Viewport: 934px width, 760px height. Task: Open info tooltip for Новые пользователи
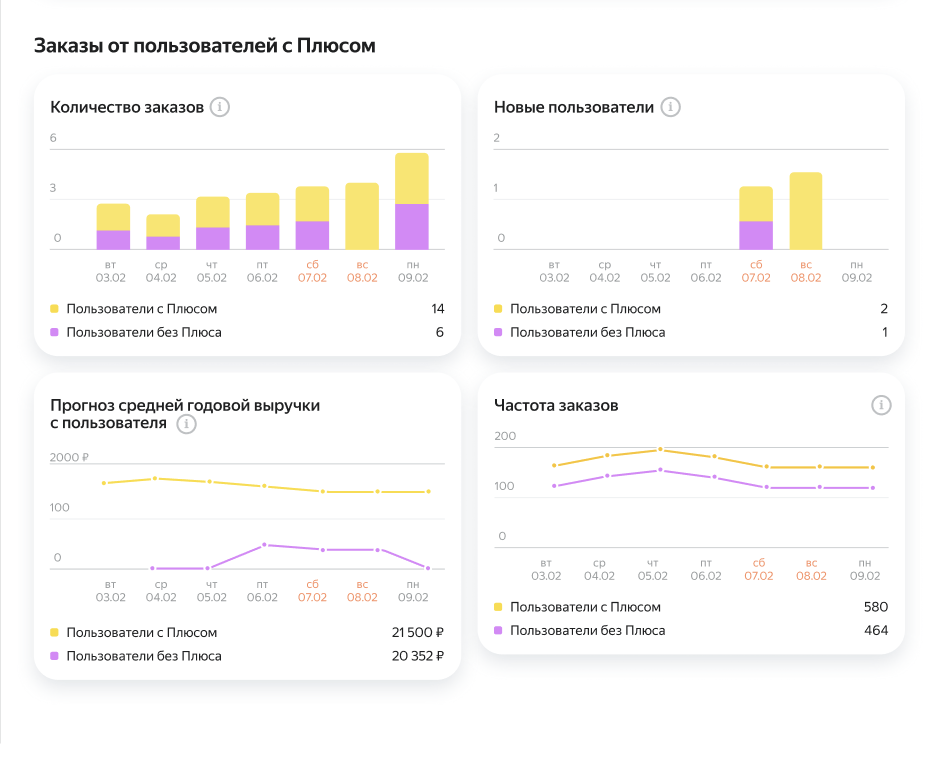(x=670, y=107)
